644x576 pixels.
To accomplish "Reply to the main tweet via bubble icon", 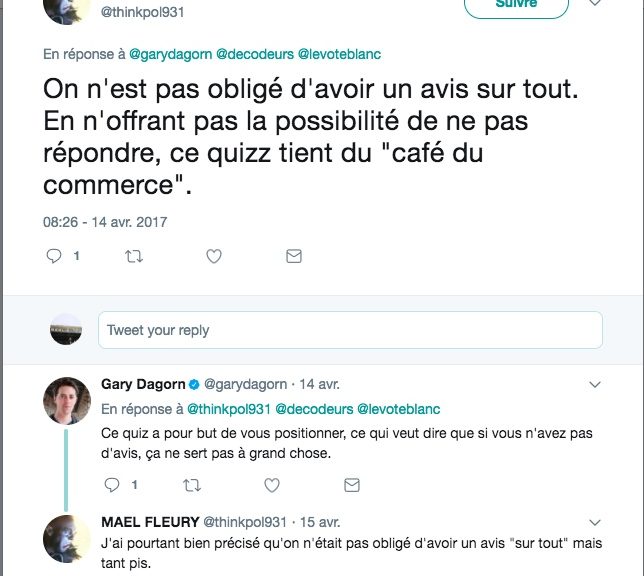I will tap(56, 257).
